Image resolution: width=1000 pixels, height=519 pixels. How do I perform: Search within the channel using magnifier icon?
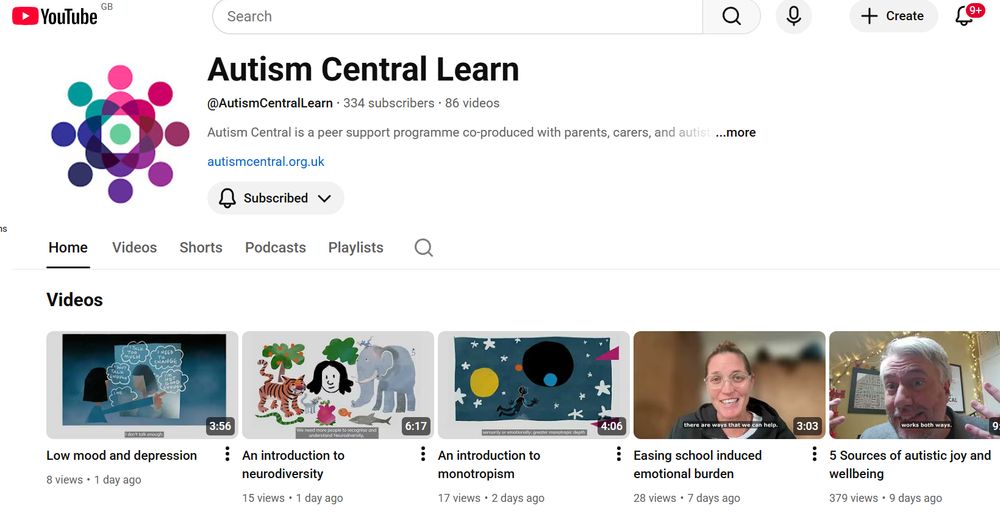[423, 247]
